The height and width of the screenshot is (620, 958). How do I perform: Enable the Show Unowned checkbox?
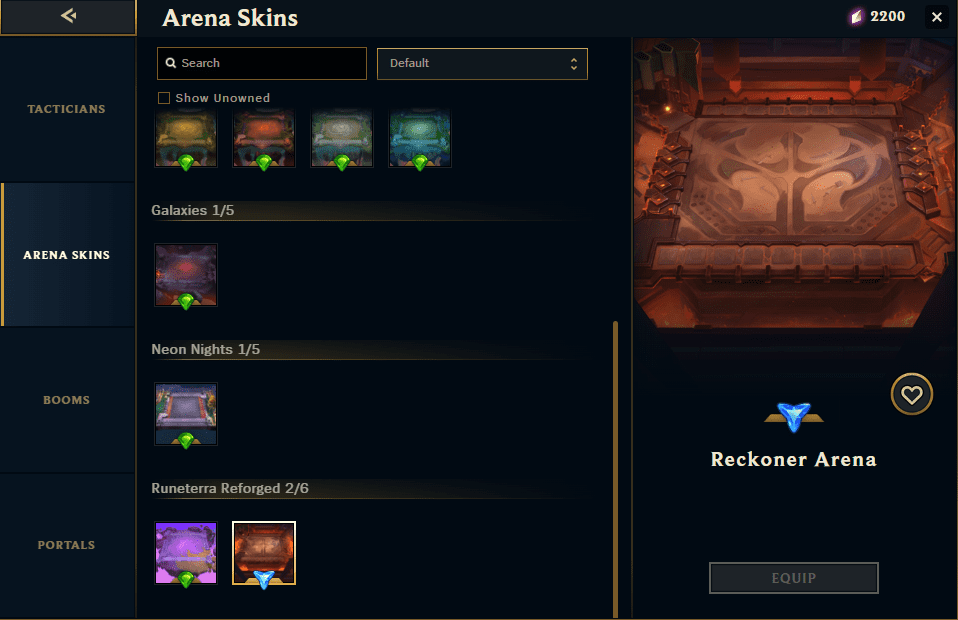click(164, 98)
